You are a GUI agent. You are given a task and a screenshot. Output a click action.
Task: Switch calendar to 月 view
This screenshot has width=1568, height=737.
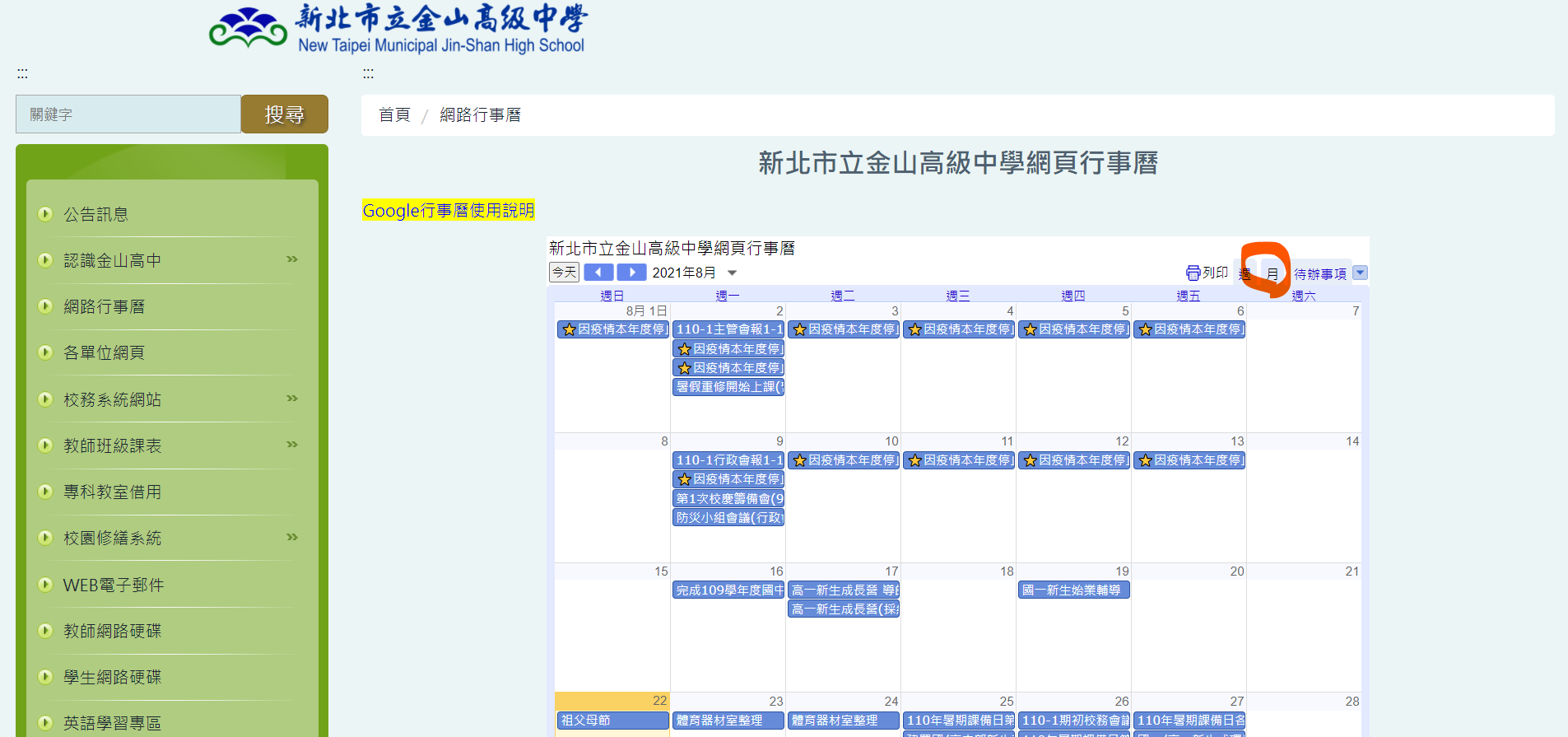tap(1273, 273)
